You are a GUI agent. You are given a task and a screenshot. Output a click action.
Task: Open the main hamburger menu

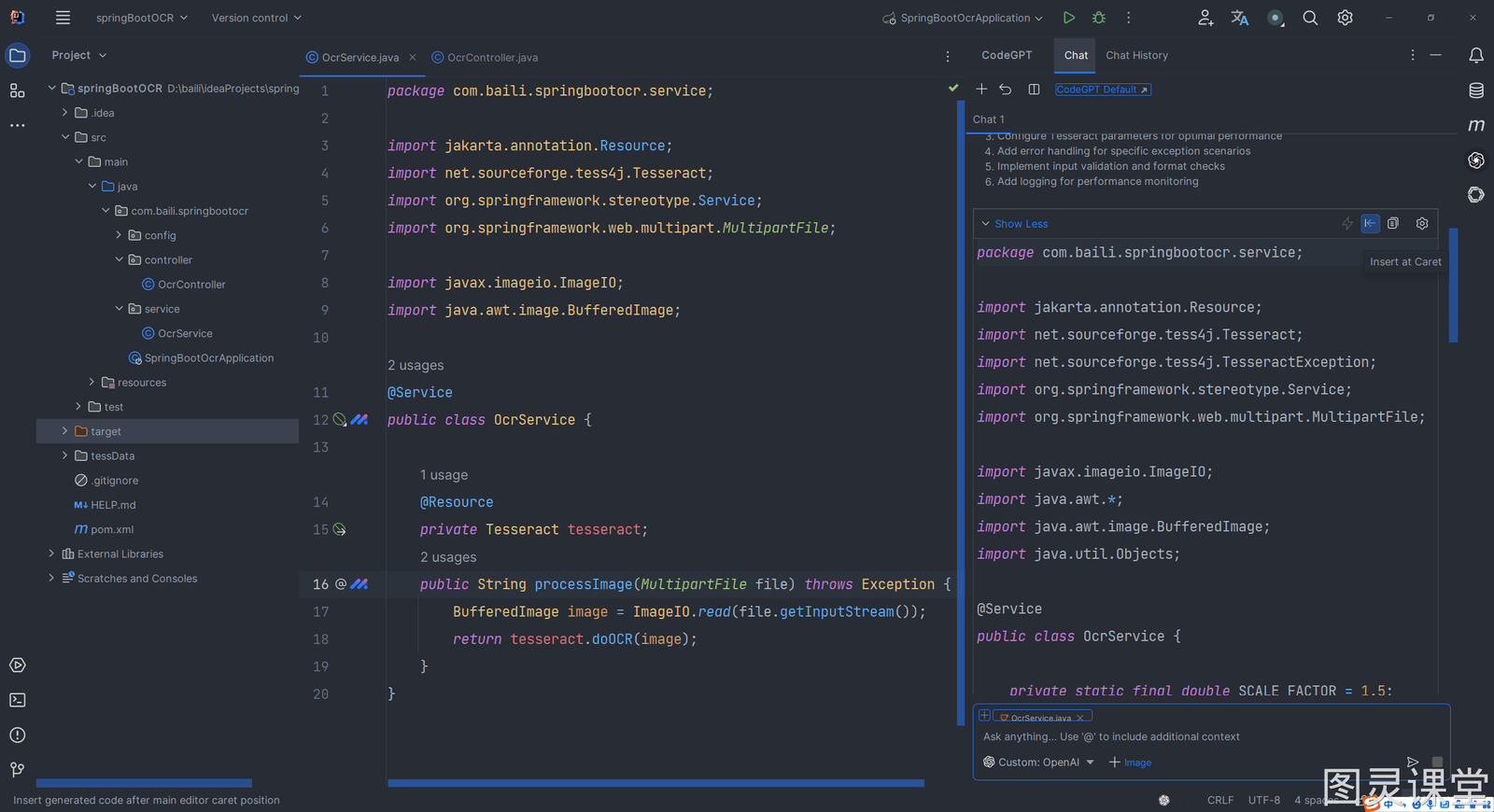[63, 18]
